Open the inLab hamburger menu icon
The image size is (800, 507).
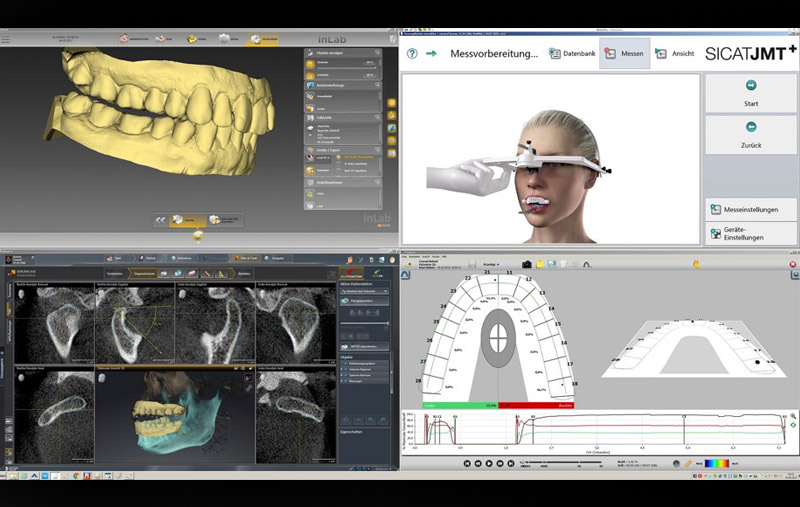(x=5, y=39)
